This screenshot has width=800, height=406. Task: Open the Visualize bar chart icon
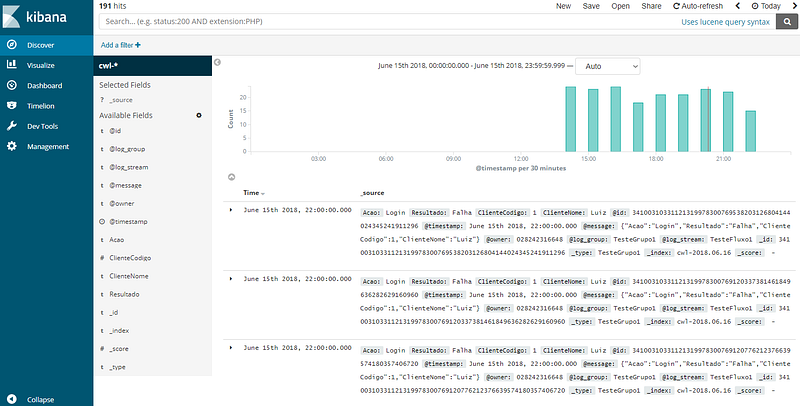12,65
